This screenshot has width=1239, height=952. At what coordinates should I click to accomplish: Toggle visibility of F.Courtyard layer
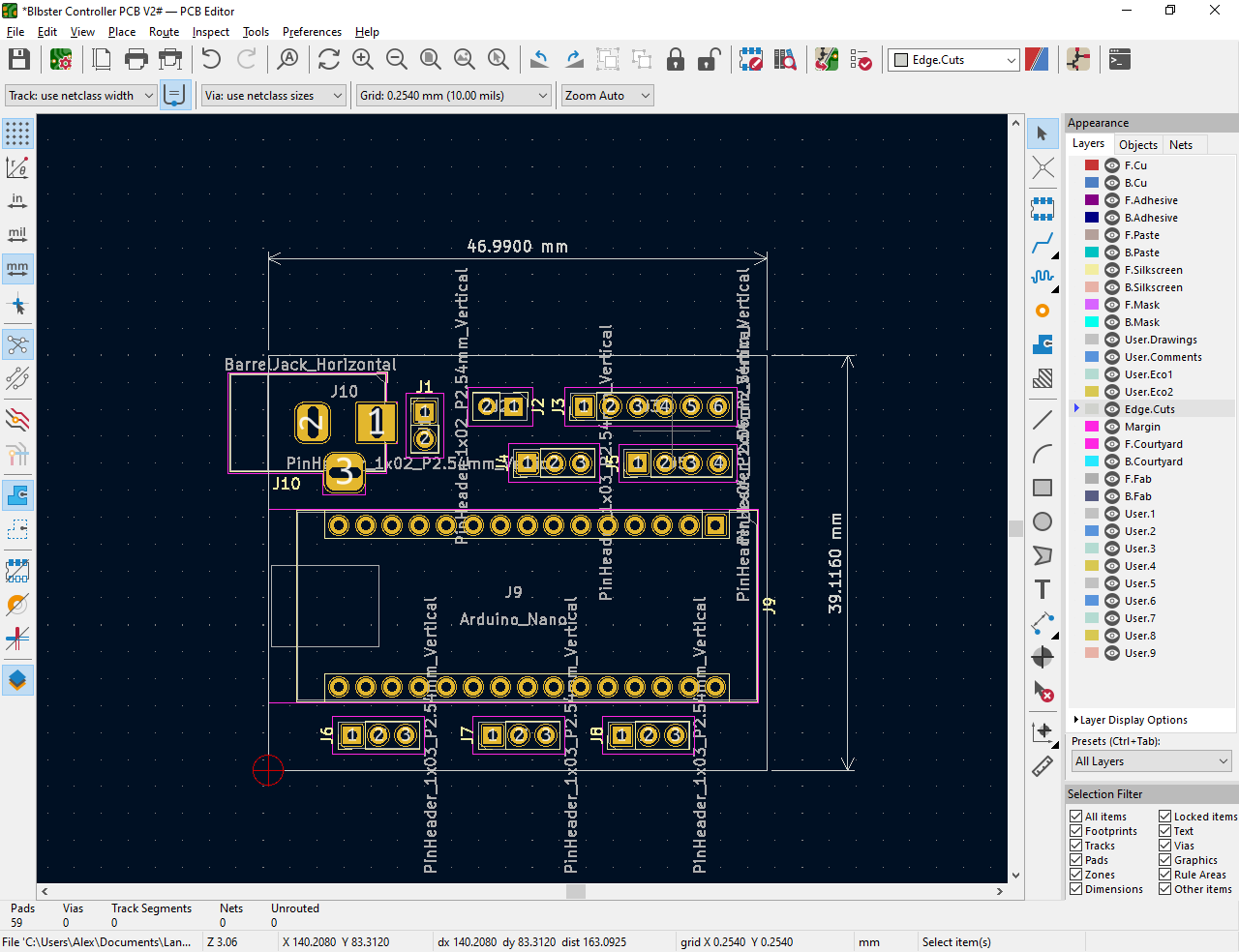(1112, 444)
